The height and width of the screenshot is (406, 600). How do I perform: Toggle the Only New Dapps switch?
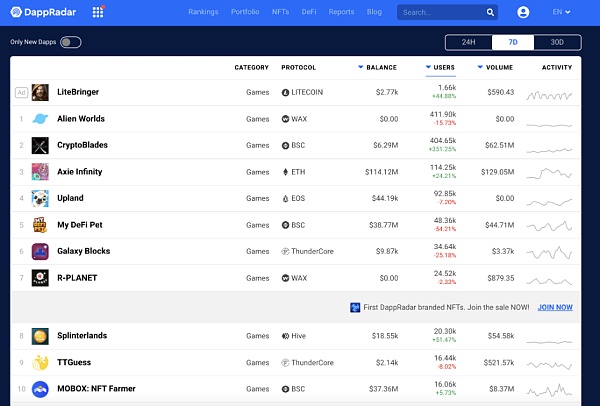70,42
